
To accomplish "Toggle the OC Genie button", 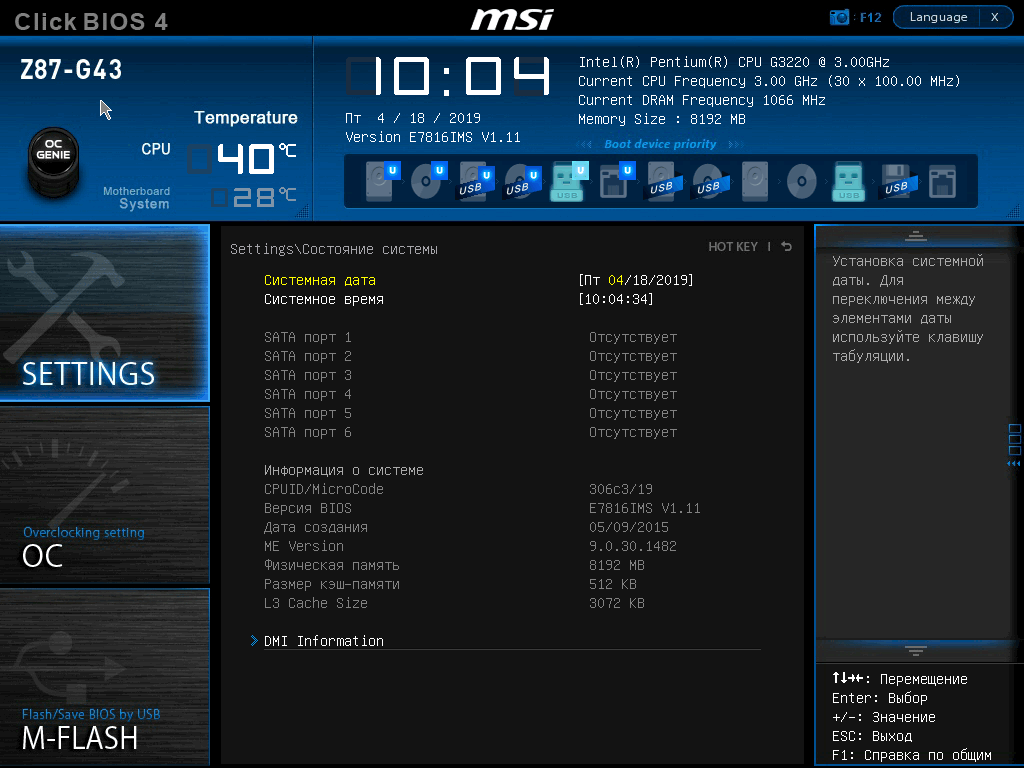I will (54, 161).
